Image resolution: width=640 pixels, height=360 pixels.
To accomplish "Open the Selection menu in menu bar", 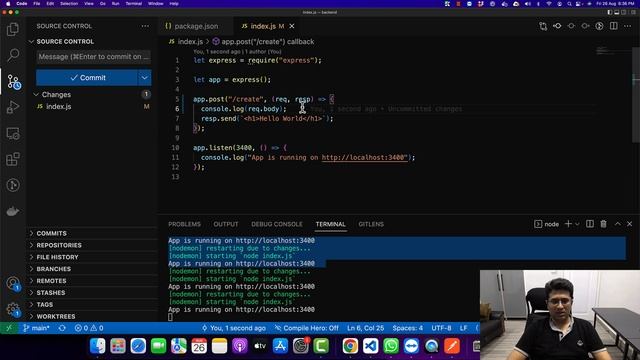I will coord(69,3).
